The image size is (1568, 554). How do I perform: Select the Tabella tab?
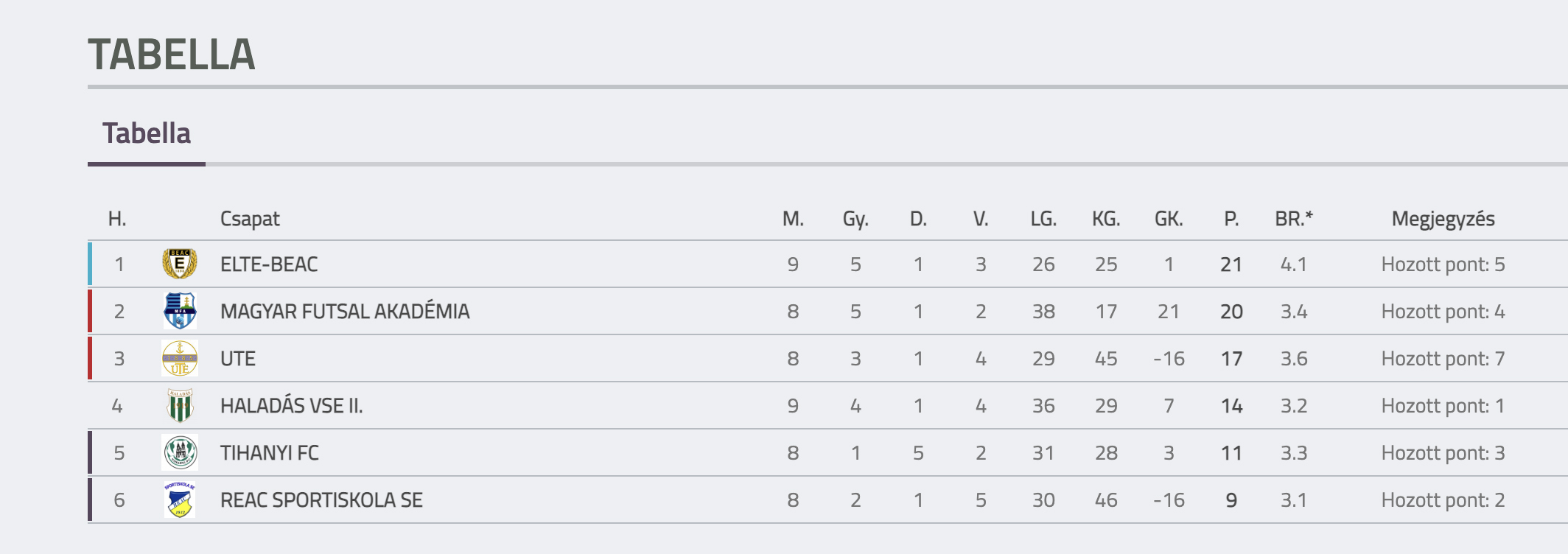[147, 134]
